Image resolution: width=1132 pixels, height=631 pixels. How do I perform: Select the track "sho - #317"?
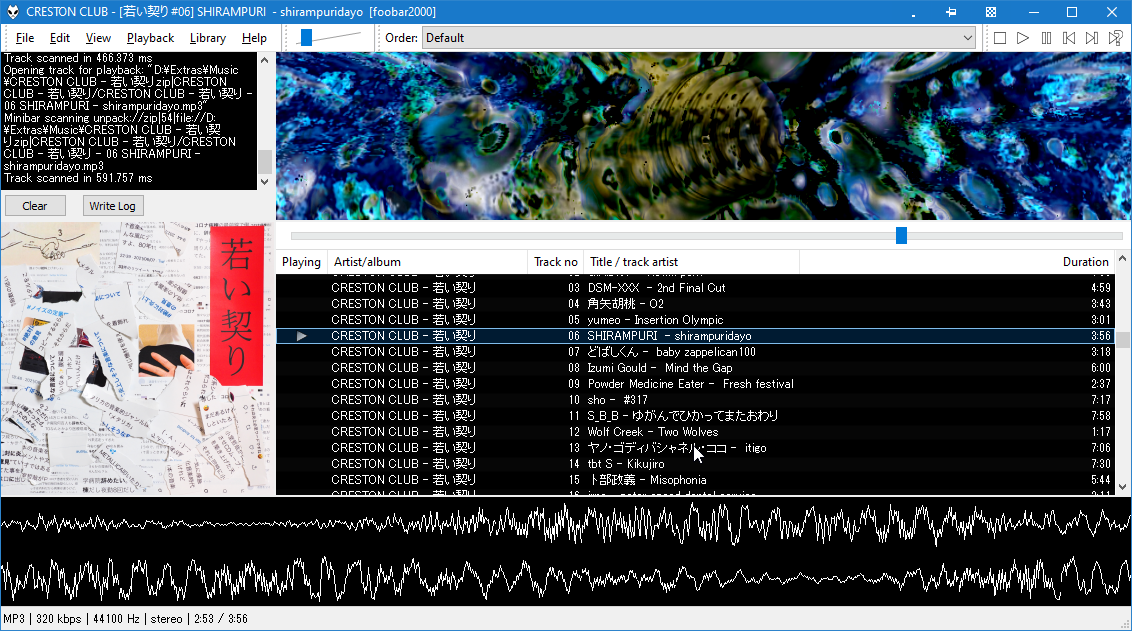tap(695, 400)
